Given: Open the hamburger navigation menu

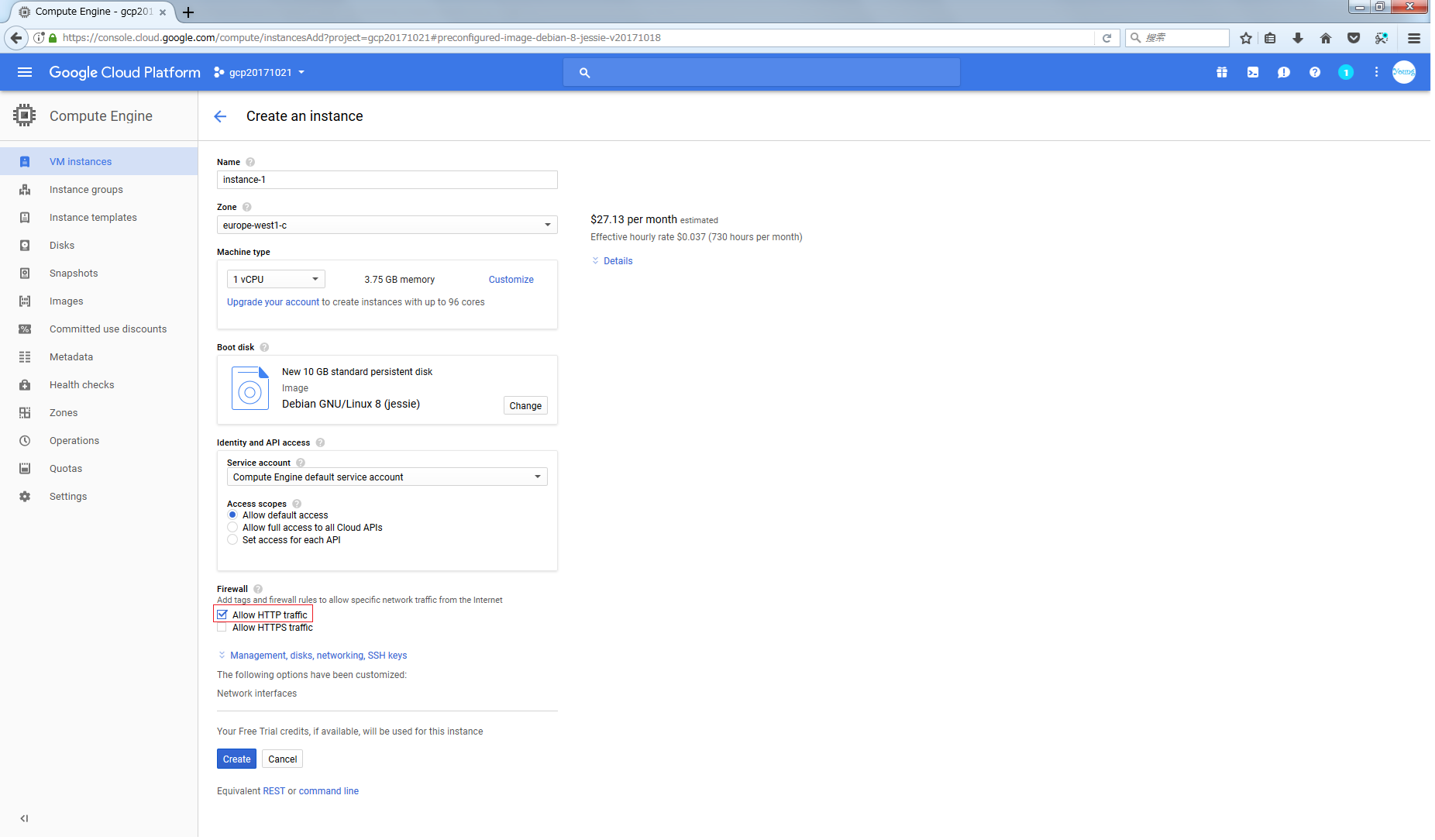Looking at the screenshot, I should pyautogui.click(x=25, y=72).
